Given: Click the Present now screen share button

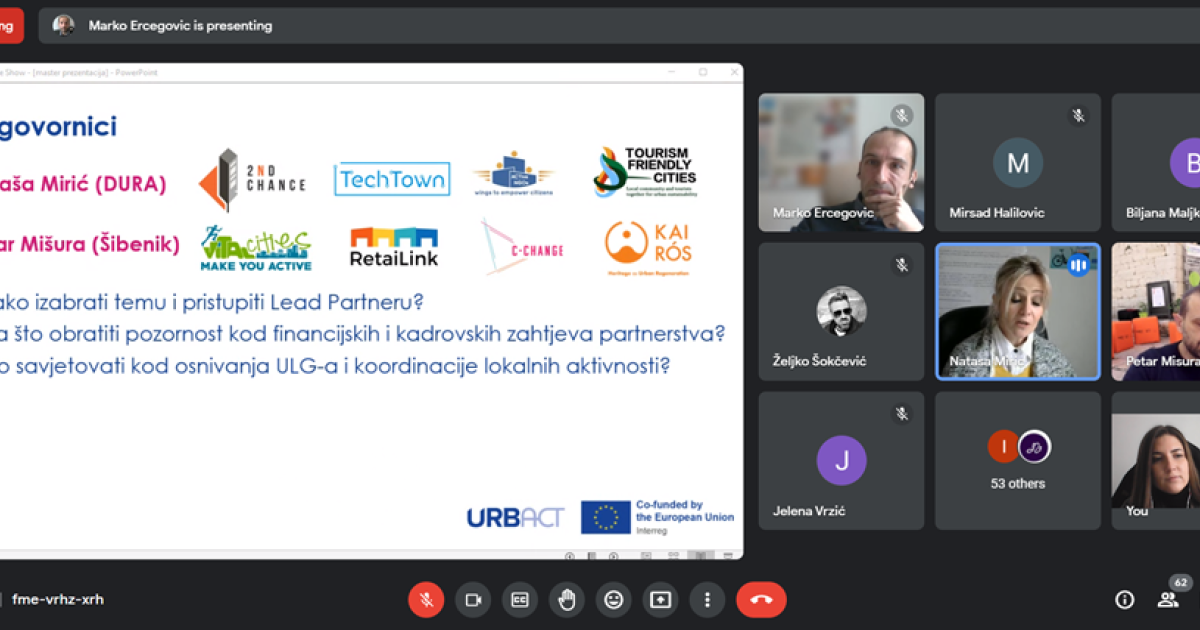Looking at the screenshot, I should point(660,599).
